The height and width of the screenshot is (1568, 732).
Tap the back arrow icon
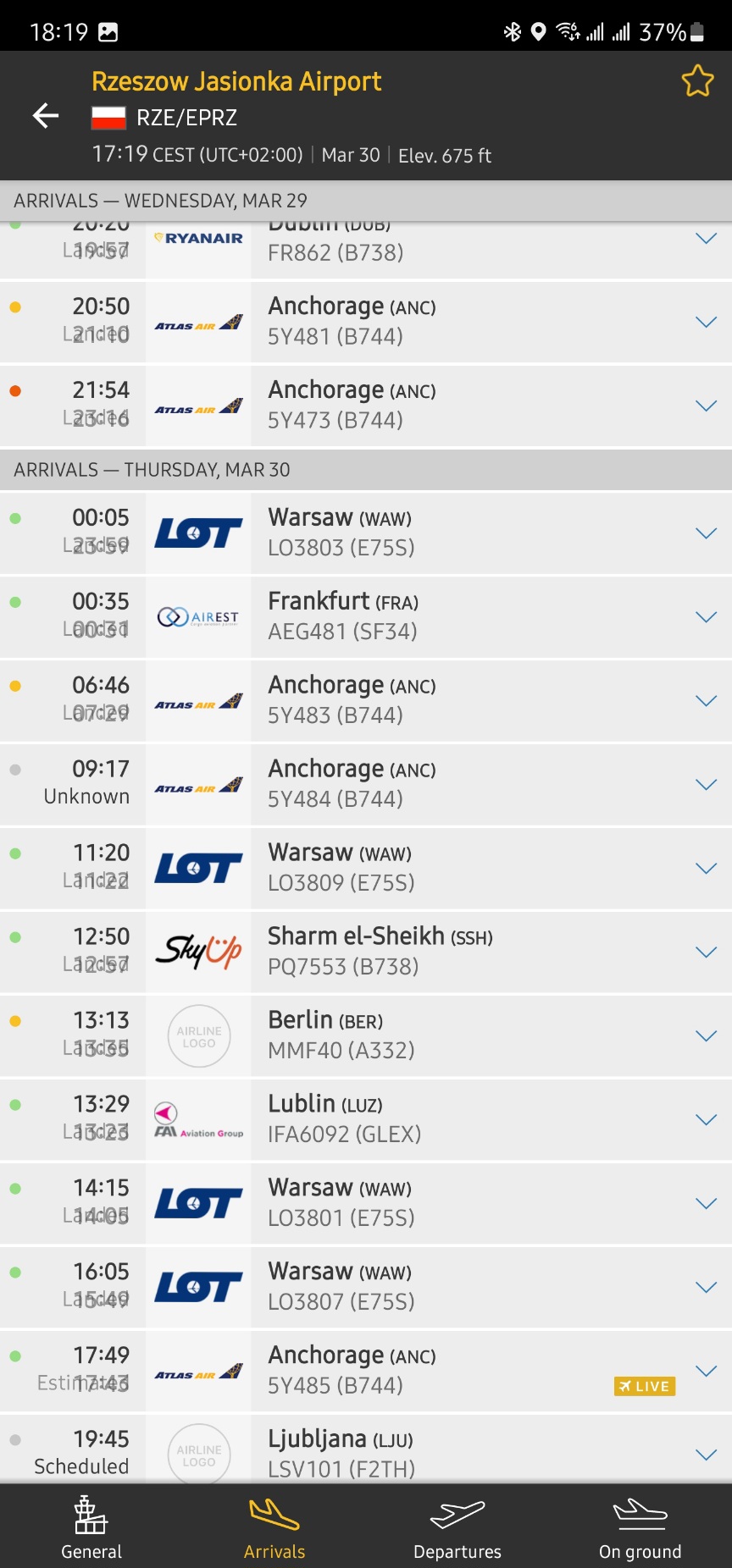(46, 116)
